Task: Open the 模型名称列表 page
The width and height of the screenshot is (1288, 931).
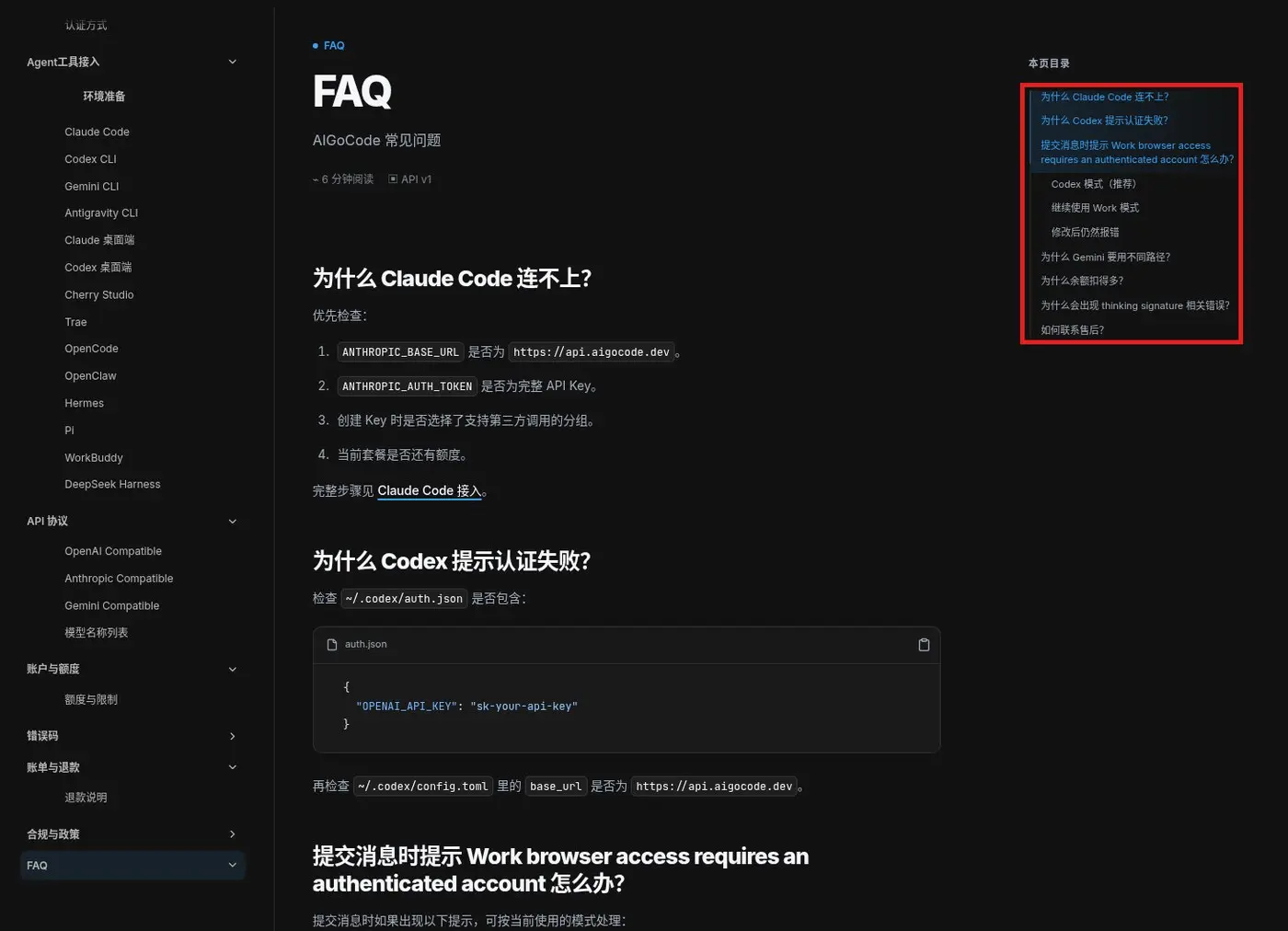Action: click(x=96, y=633)
